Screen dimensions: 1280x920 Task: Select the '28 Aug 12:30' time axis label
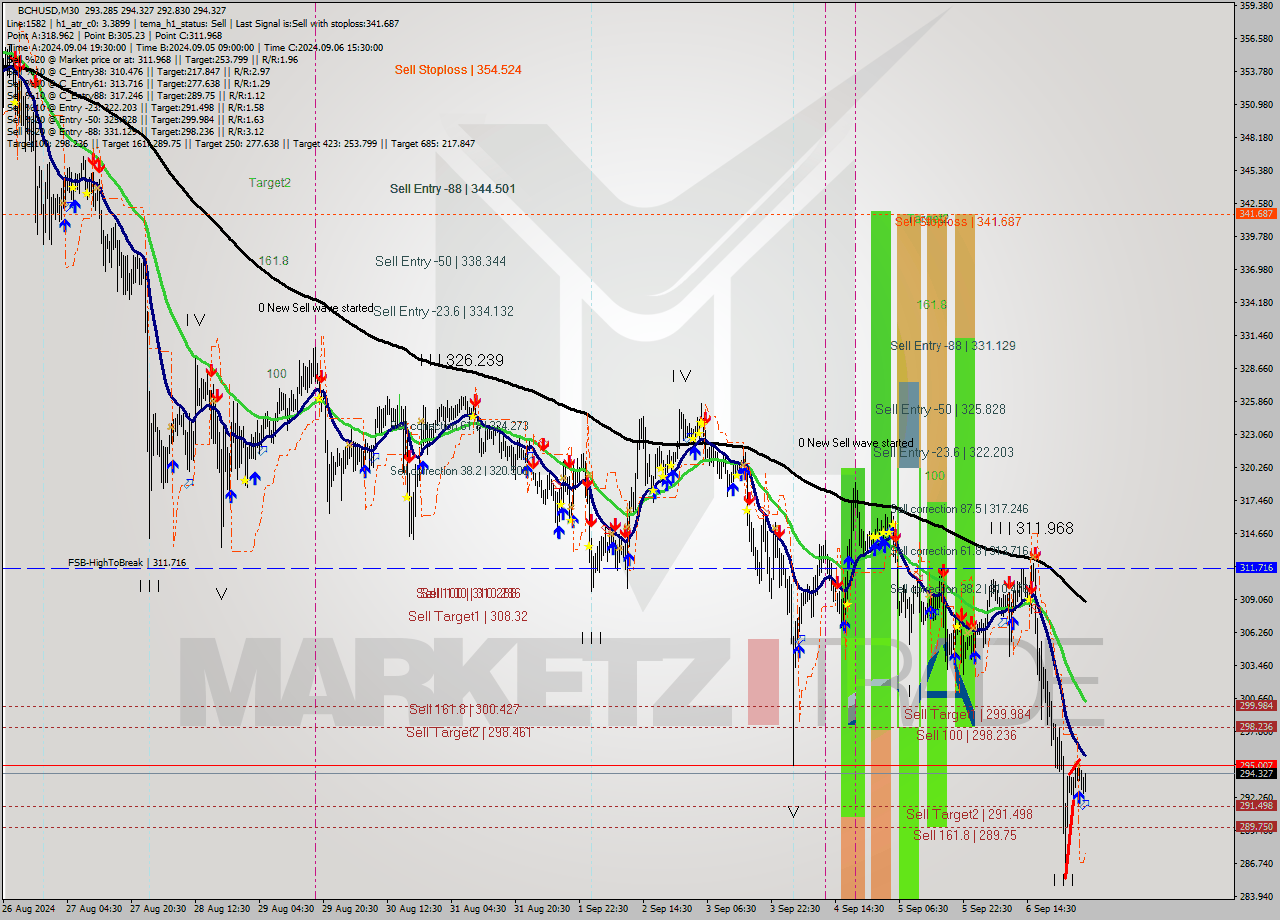coord(222,909)
